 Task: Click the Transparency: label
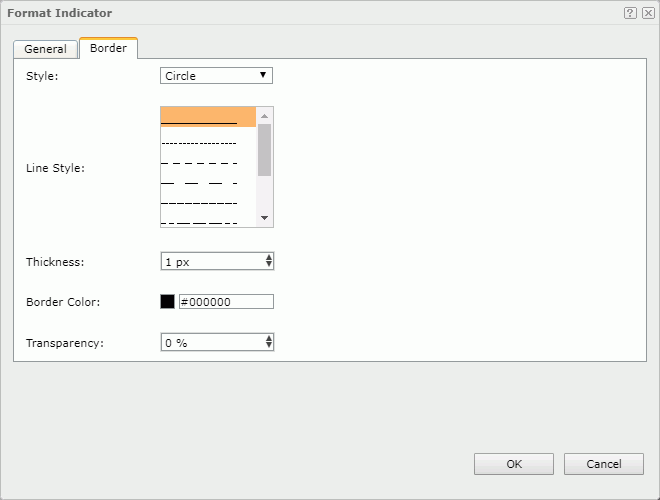pyautogui.click(x=65, y=343)
